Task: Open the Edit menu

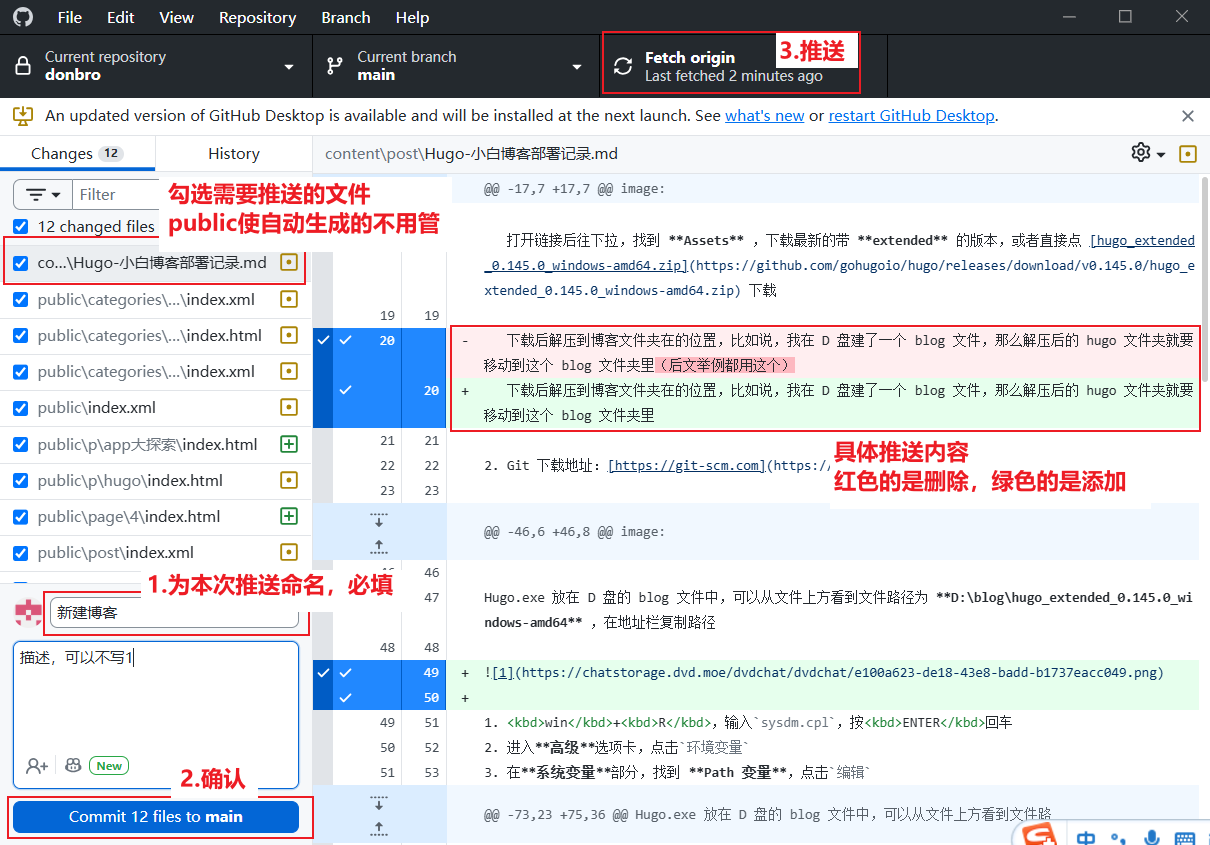Action: pos(121,17)
